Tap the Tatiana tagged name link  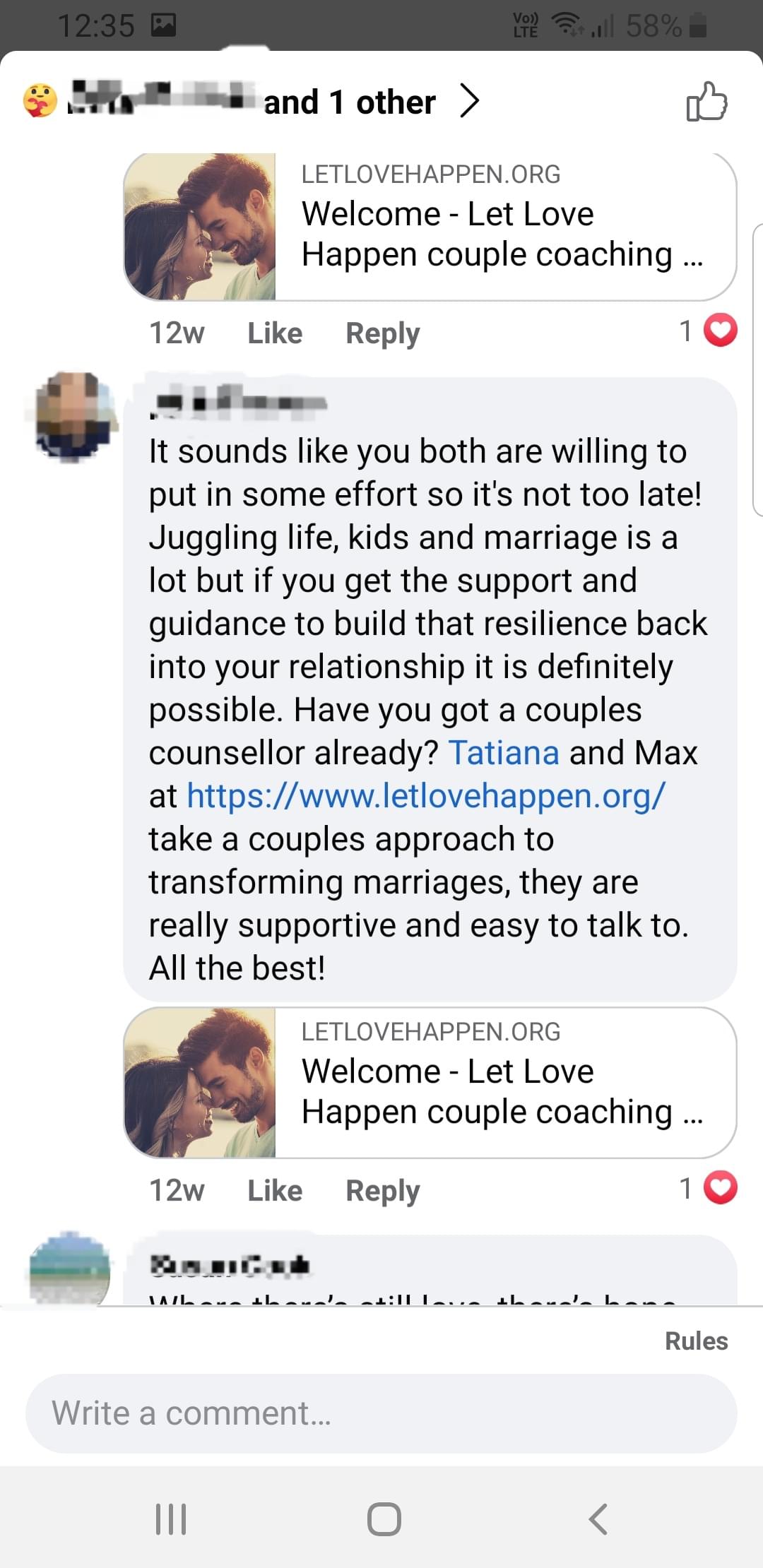(x=504, y=752)
